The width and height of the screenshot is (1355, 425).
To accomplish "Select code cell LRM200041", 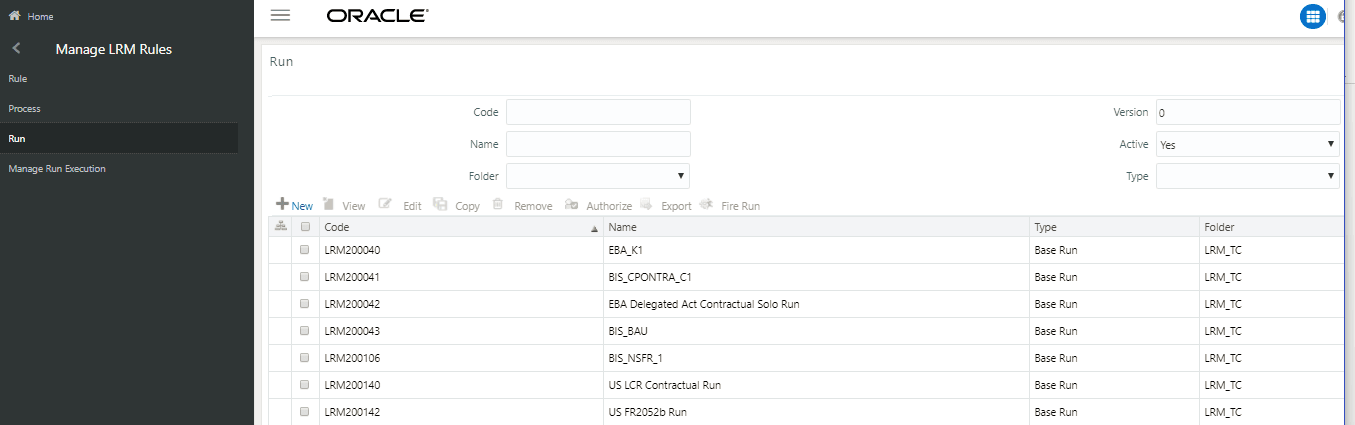I will click(x=352, y=277).
